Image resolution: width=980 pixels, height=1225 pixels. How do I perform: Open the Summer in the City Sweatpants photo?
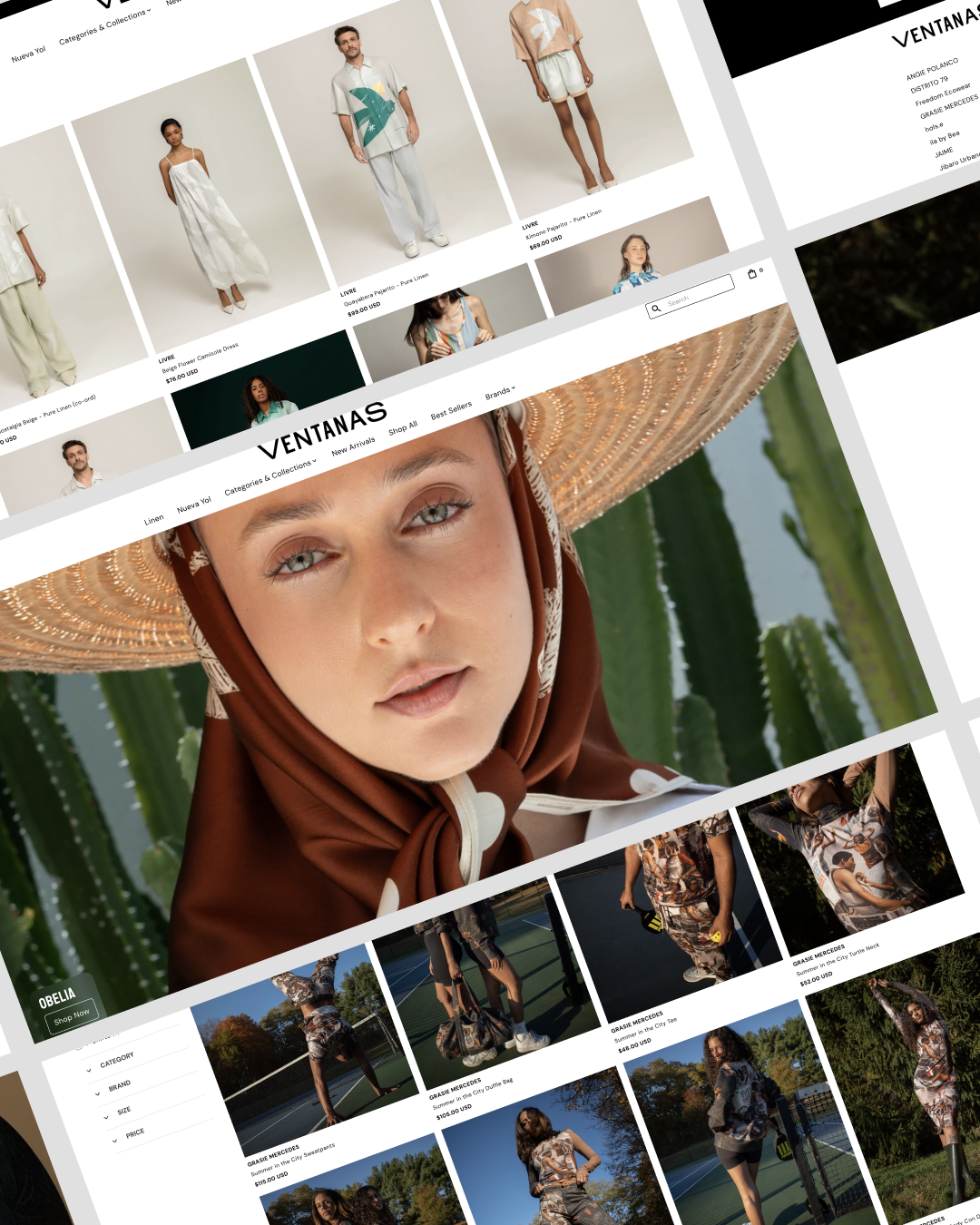click(x=304, y=1050)
